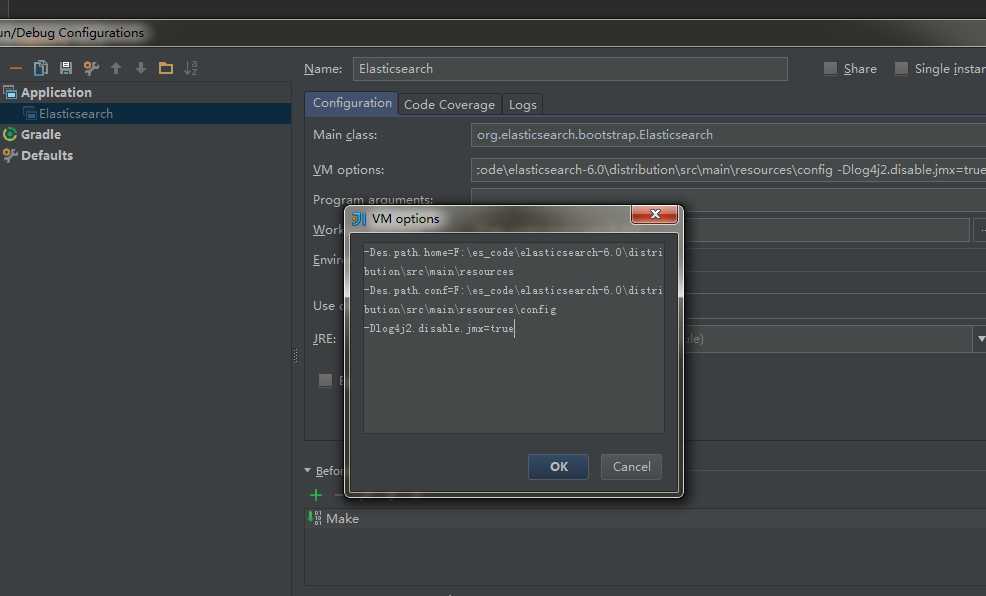Click the Main class field

(728, 135)
